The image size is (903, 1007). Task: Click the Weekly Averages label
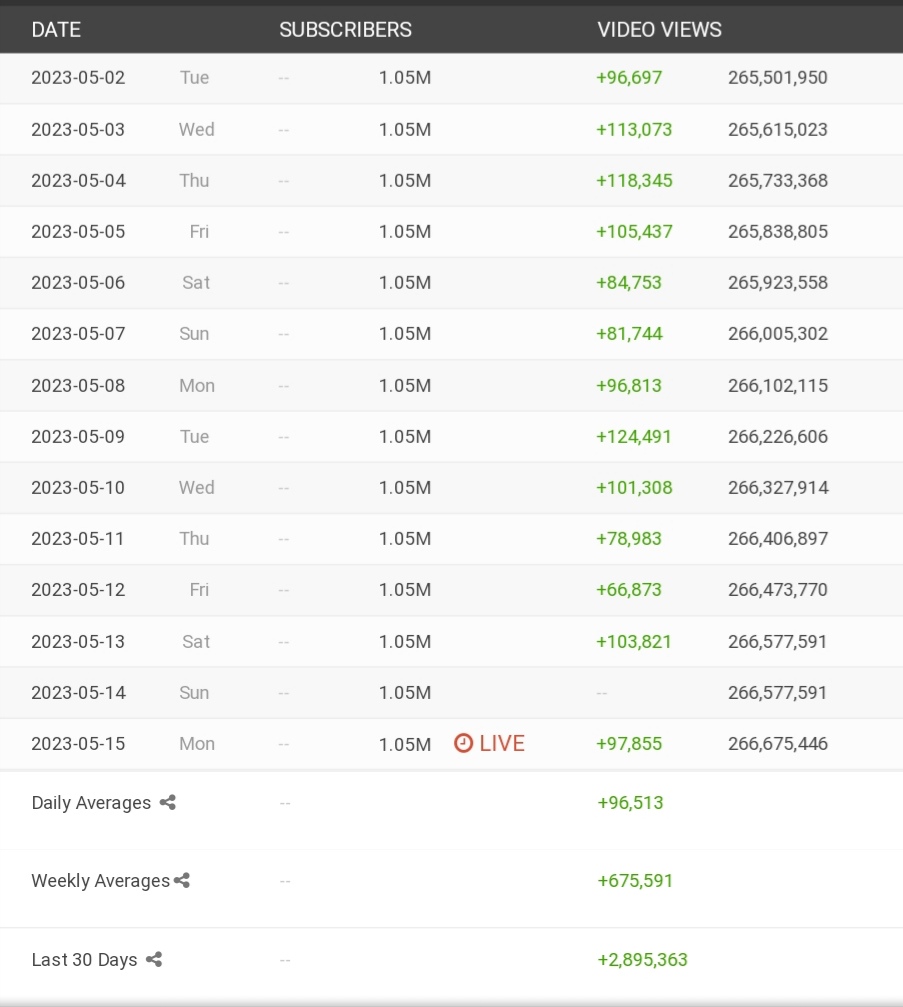coord(101,880)
